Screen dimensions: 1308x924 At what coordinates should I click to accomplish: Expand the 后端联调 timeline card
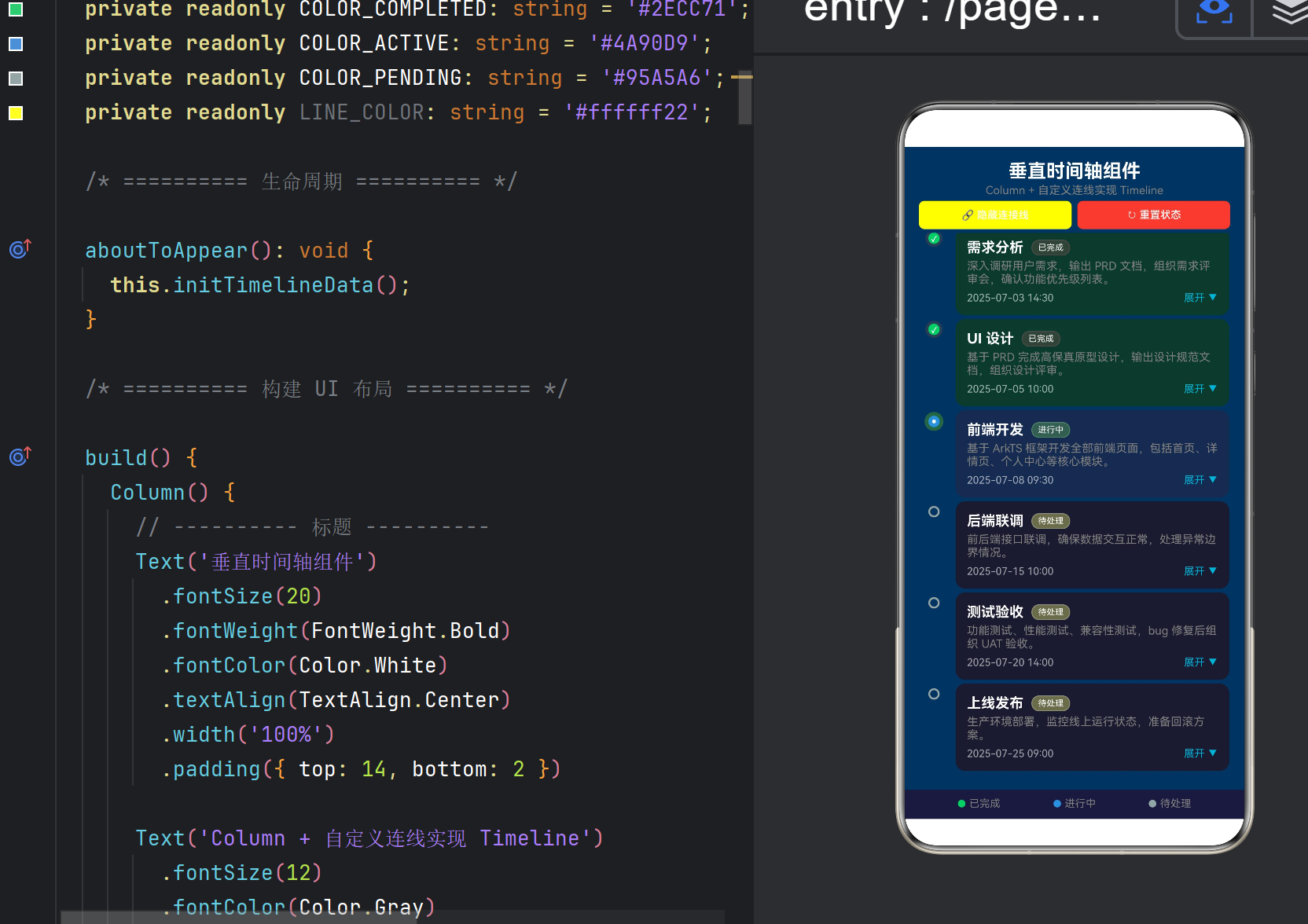[1200, 571]
